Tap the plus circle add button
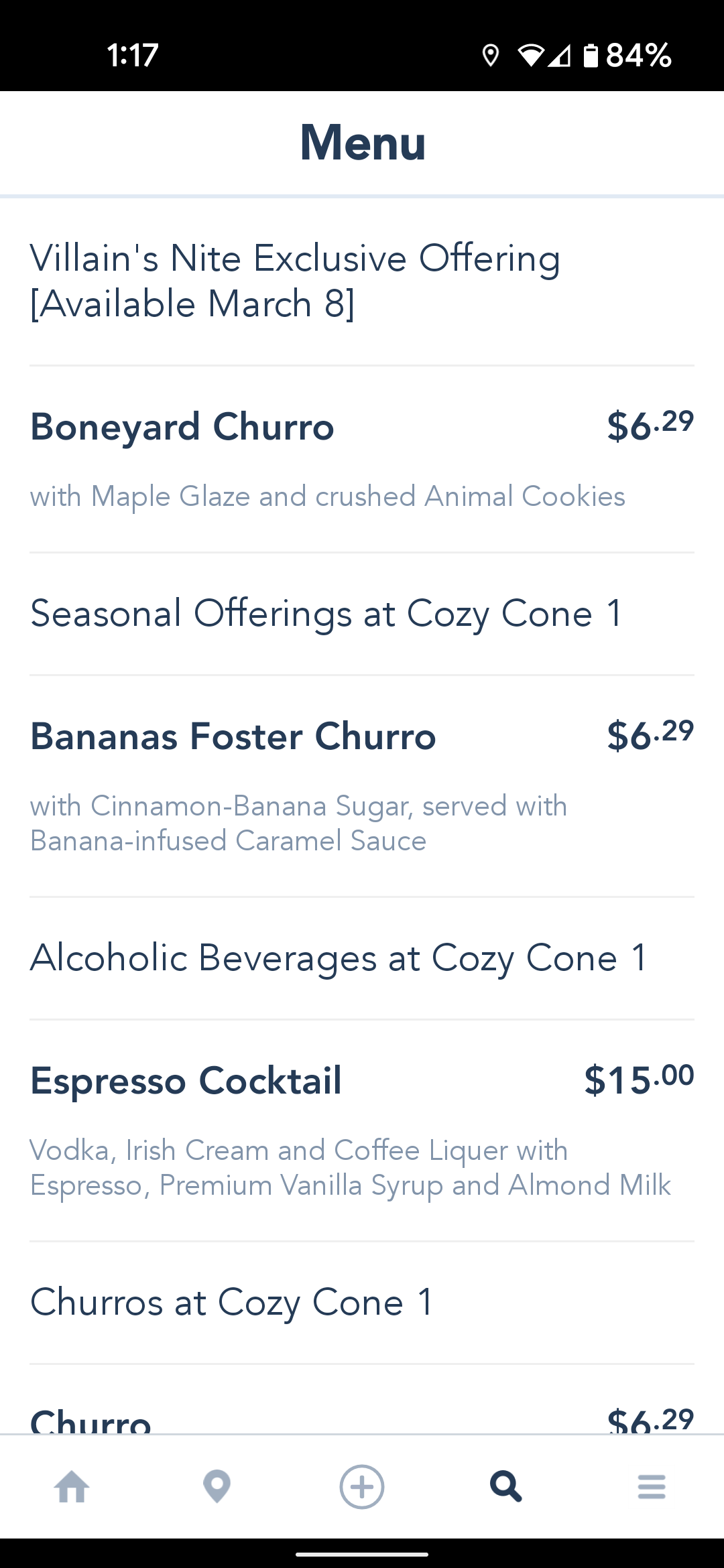This screenshot has width=724, height=1568. coord(362,1487)
